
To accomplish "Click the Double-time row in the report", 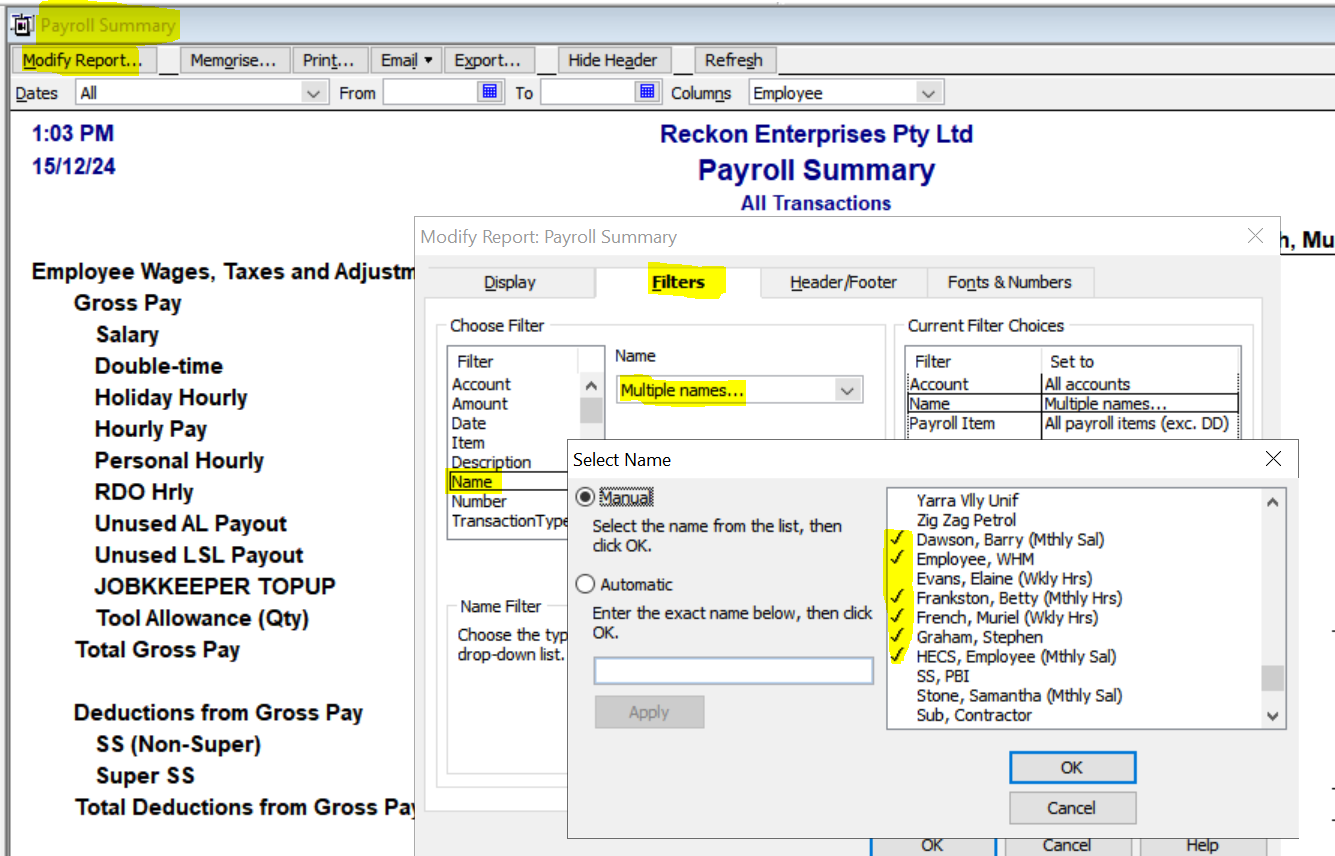I will [159, 366].
